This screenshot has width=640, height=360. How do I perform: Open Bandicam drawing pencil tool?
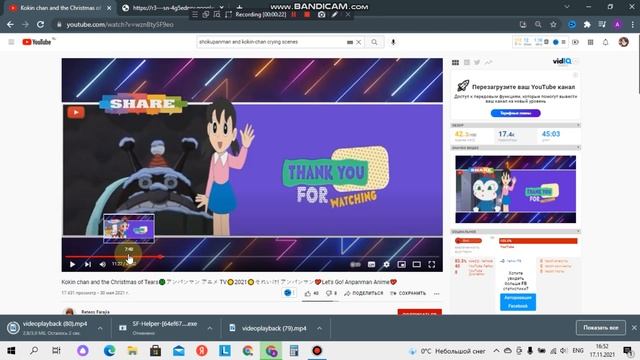(334, 14)
